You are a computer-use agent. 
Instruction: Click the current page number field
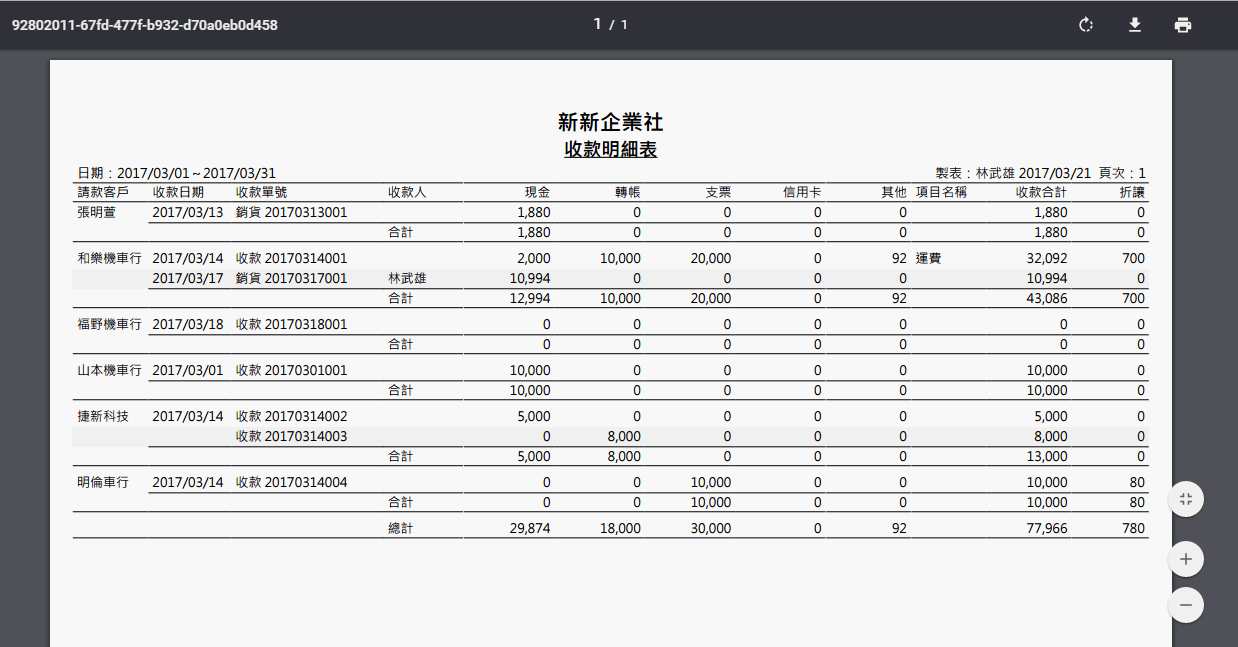pyautogui.click(x=597, y=24)
